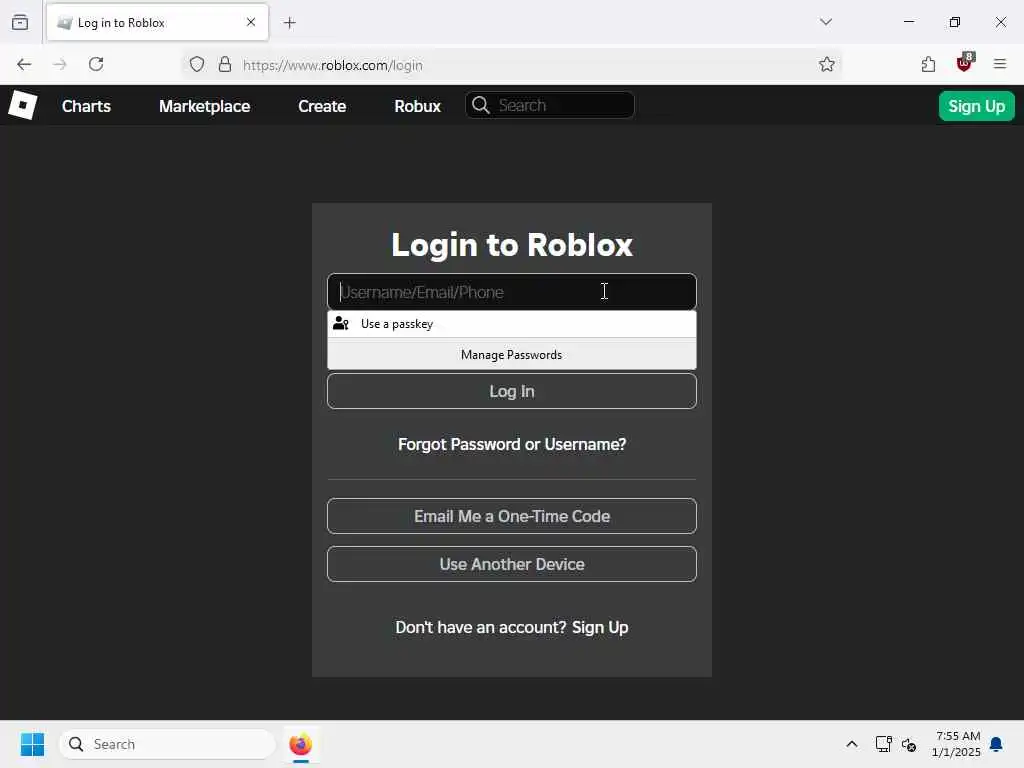Open the uBlock Origin extension icon
Viewport: 1024px width, 768px height.
click(x=965, y=63)
